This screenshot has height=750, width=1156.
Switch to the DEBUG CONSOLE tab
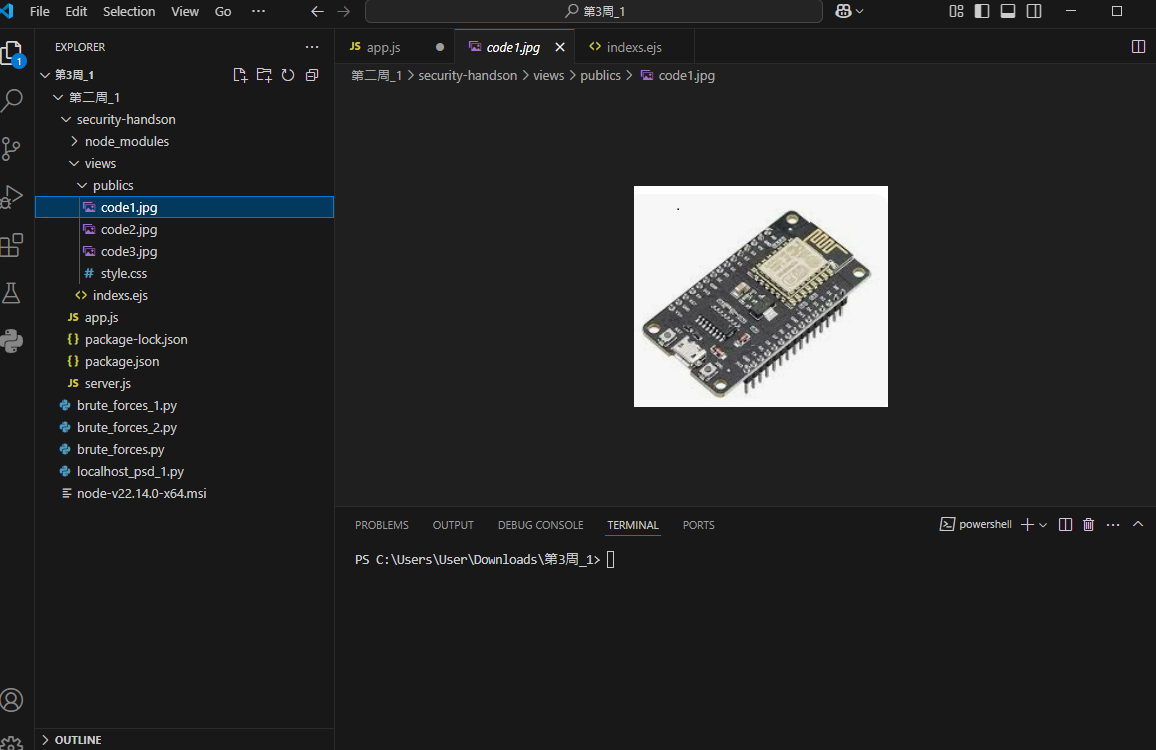click(x=540, y=525)
